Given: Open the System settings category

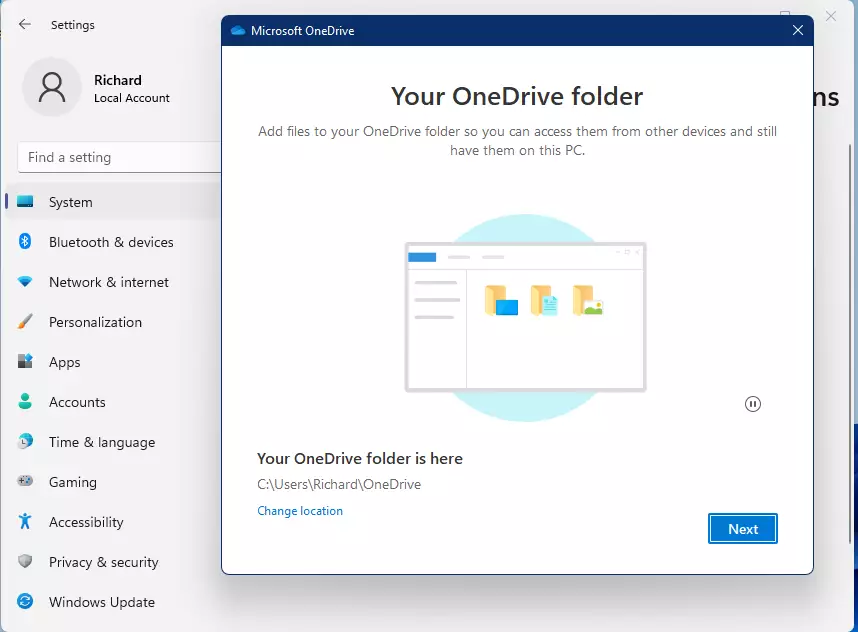Looking at the screenshot, I should [113, 202].
